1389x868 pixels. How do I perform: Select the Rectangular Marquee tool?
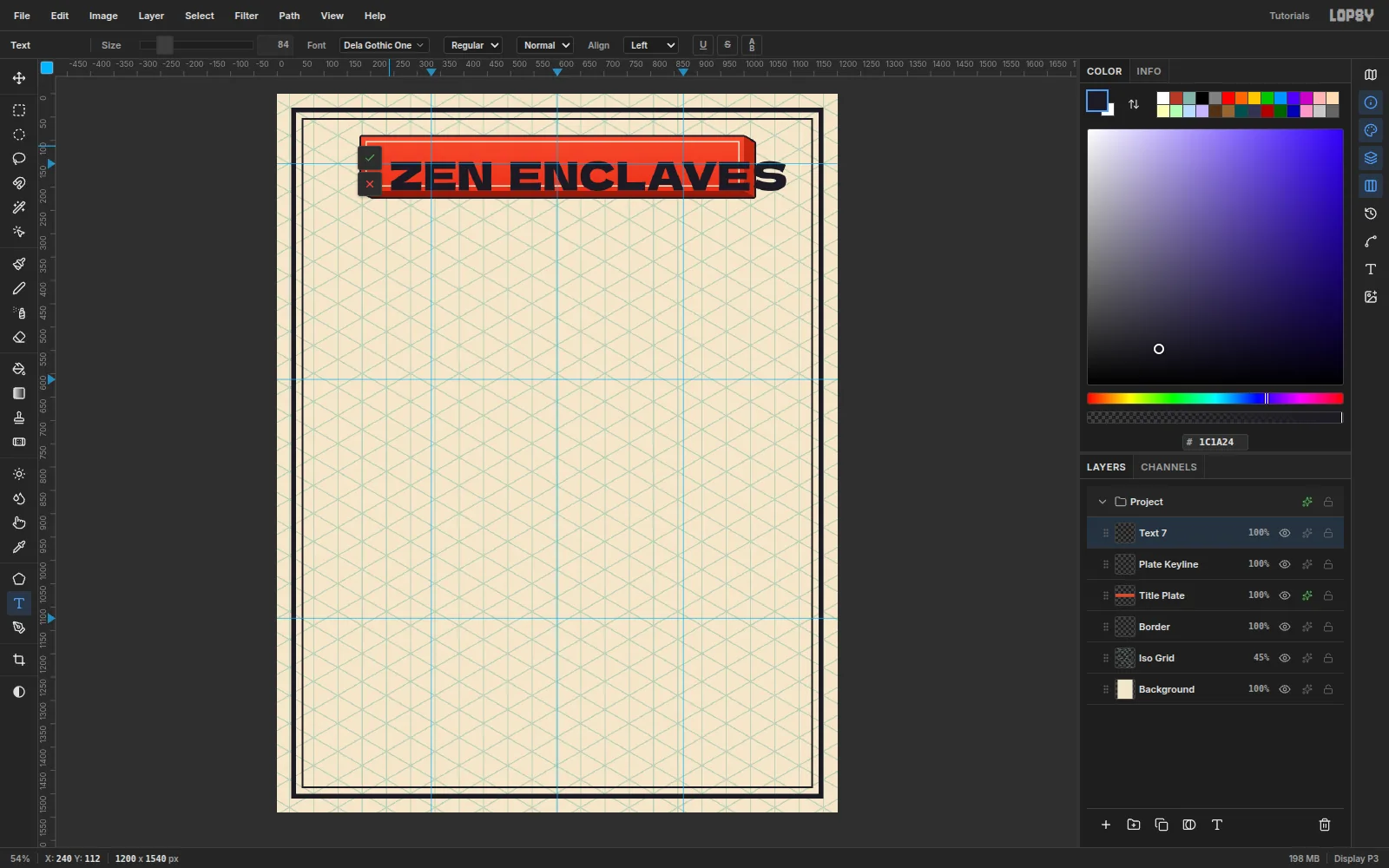pos(19,110)
